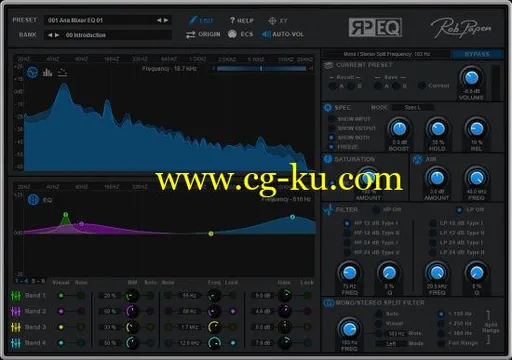Screen dimensions: 512x360
Task: Save to preset slot B
Action: point(396,86)
